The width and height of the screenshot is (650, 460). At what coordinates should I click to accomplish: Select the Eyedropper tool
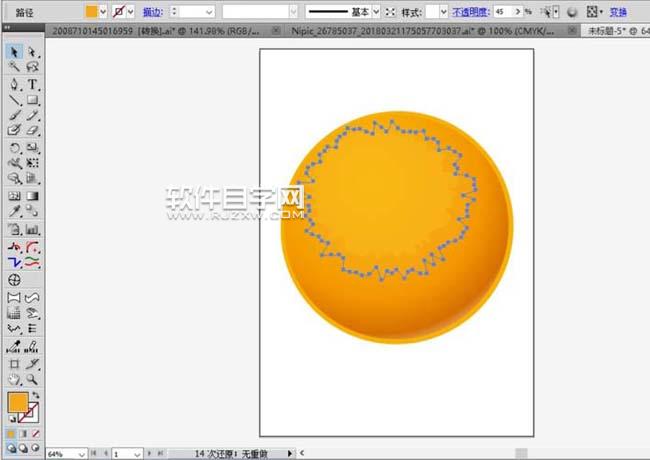tap(14, 211)
